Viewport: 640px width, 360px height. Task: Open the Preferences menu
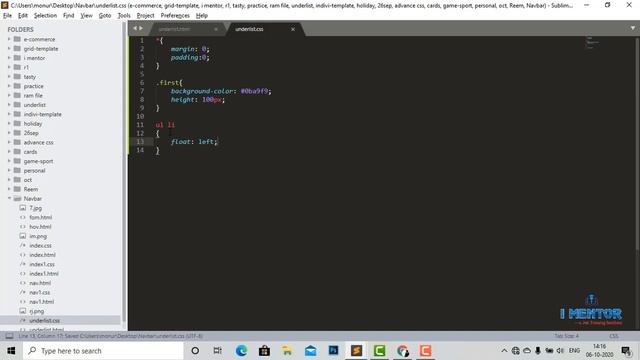click(175, 16)
